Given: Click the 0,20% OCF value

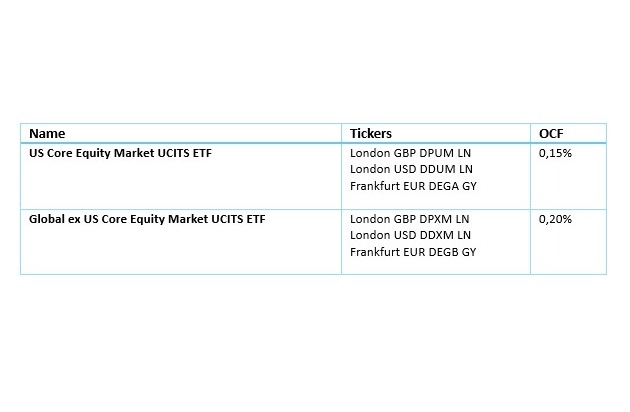Looking at the screenshot, I should tap(555, 218).
